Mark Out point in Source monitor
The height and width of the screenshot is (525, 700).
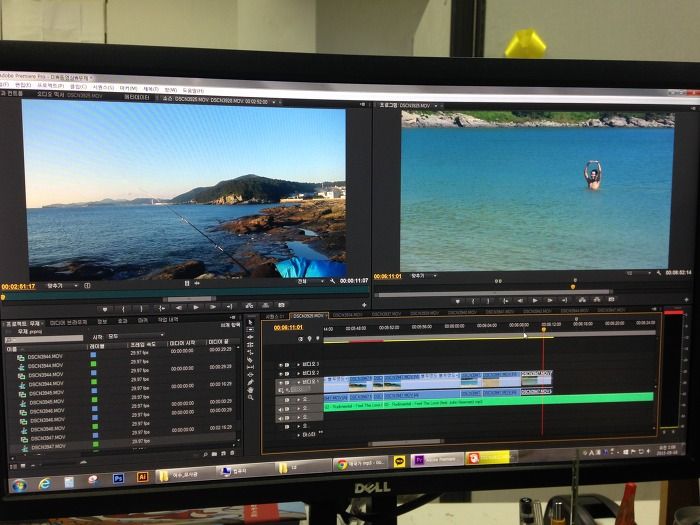coord(141,308)
